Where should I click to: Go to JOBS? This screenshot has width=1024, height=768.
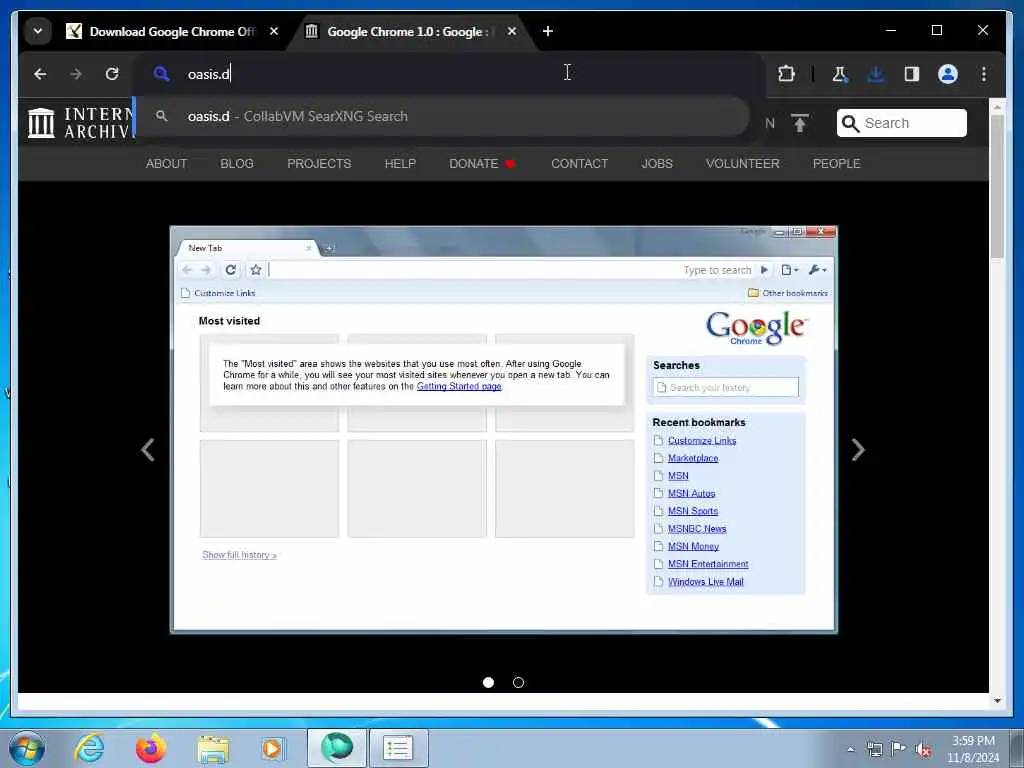coord(656,164)
